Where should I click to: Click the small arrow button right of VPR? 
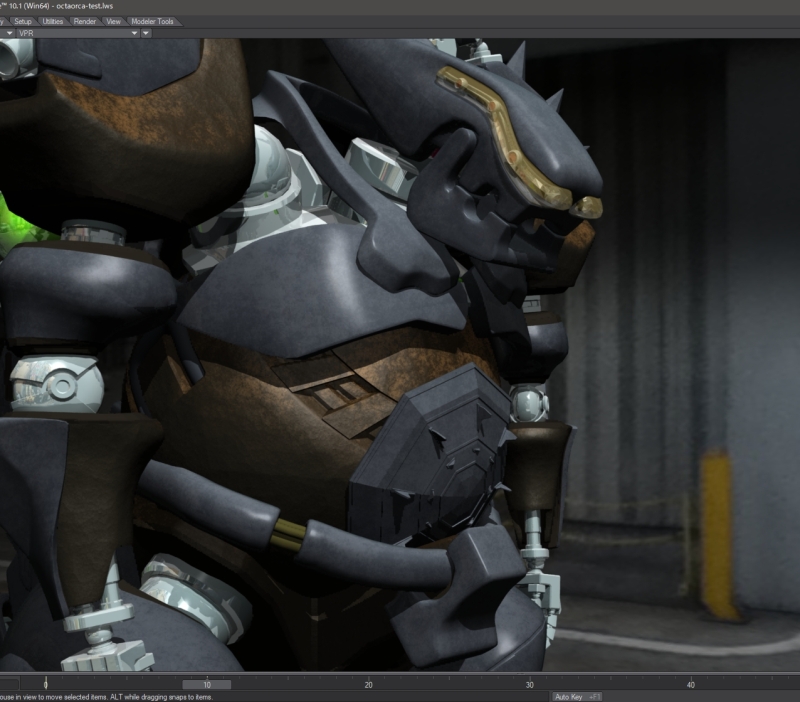(146, 33)
